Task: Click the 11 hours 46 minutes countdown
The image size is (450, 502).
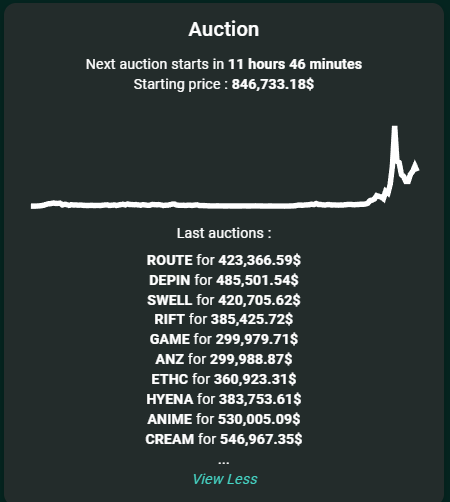Action: pos(295,64)
